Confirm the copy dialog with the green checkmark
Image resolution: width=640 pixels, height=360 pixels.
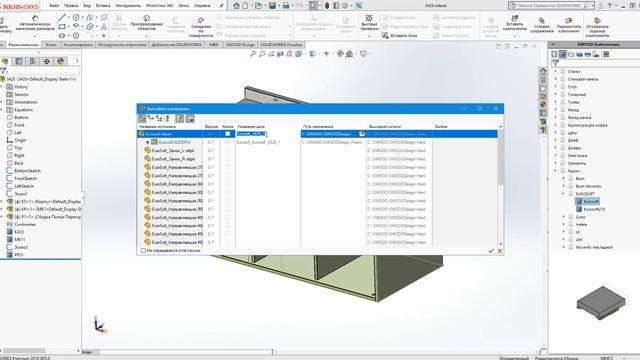[x=491, y=251]
